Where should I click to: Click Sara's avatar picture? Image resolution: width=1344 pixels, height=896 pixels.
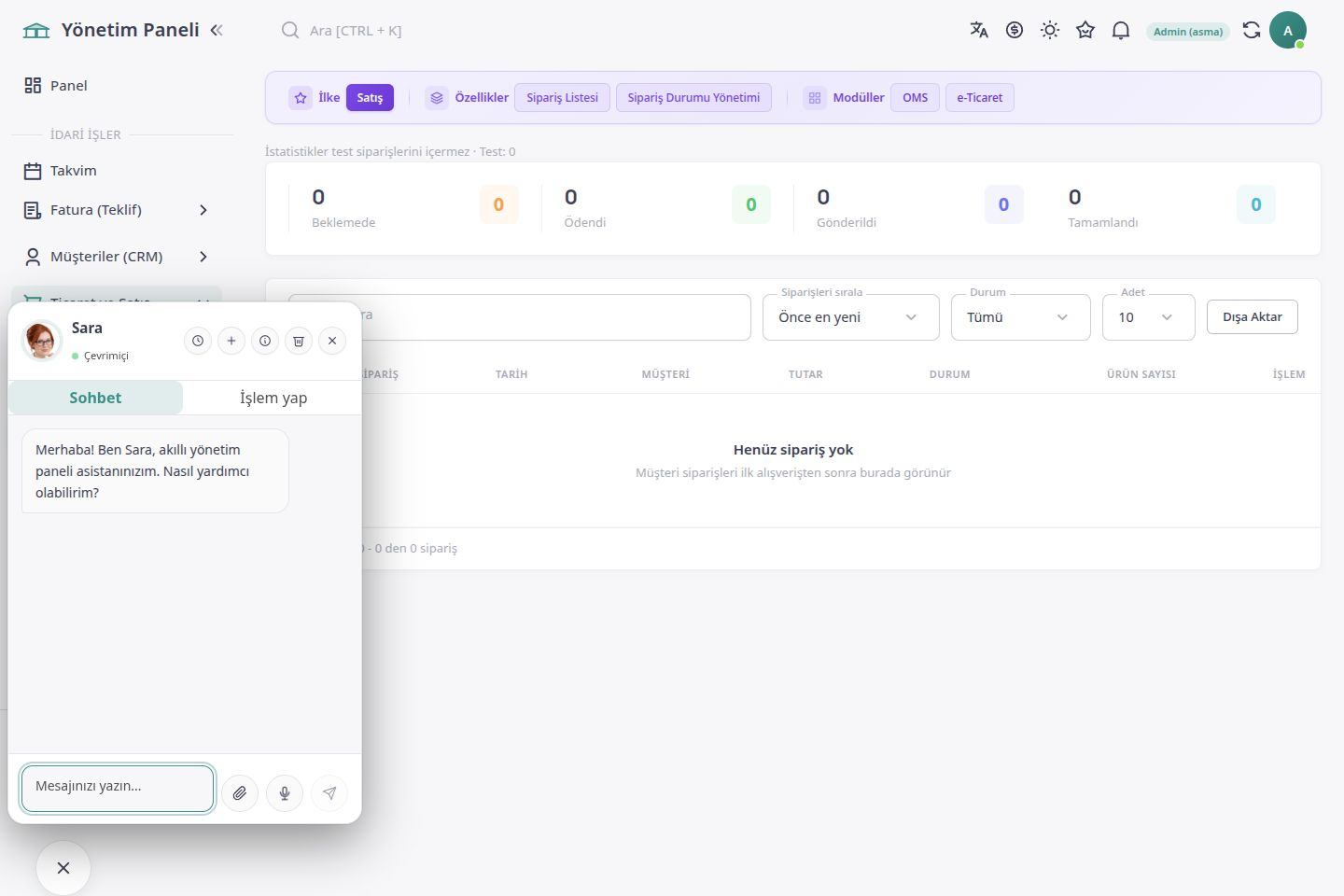click(42, 341)
